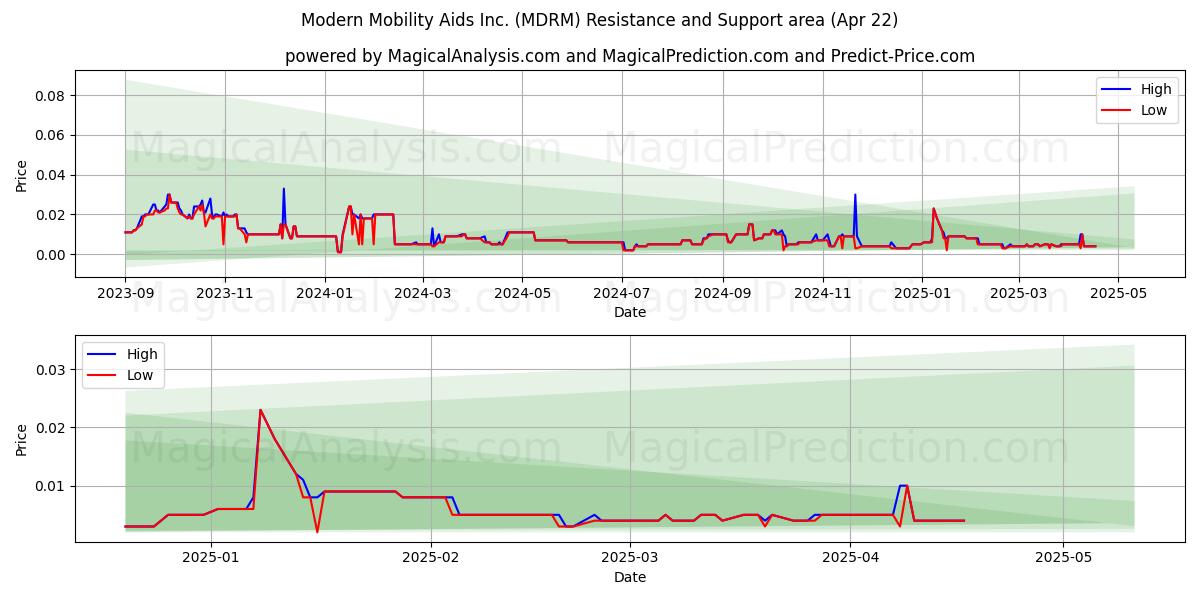Viewport: 1200px width, 600px height.
Task: Click the '2024-01' tick label
Action: click(324, 294)
